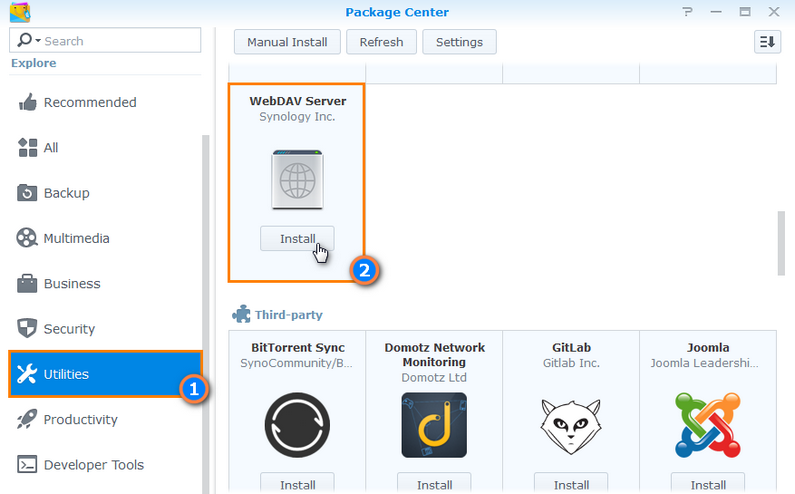Open the Joomla package title
Screen dimensions: 795x494
pyautogui.click(x=708, y=347)
